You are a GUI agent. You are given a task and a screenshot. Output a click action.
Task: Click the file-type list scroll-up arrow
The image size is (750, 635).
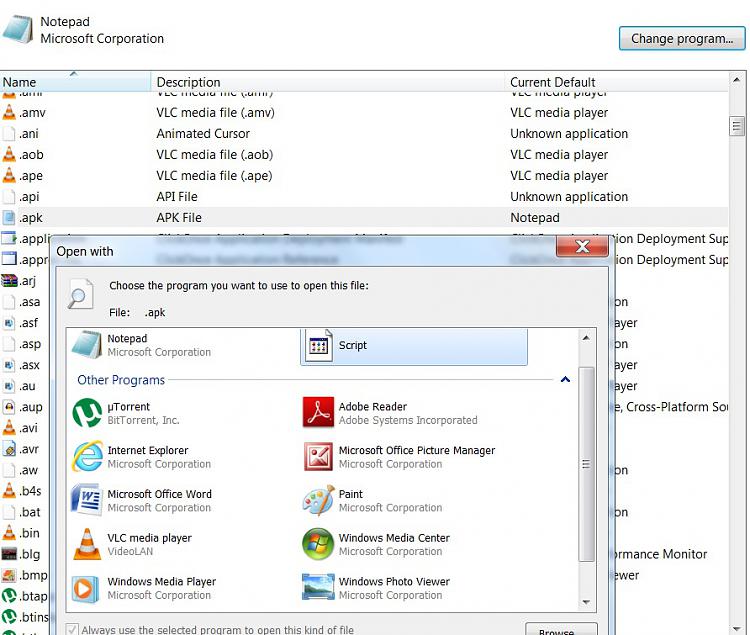click(x=737, y=80)
